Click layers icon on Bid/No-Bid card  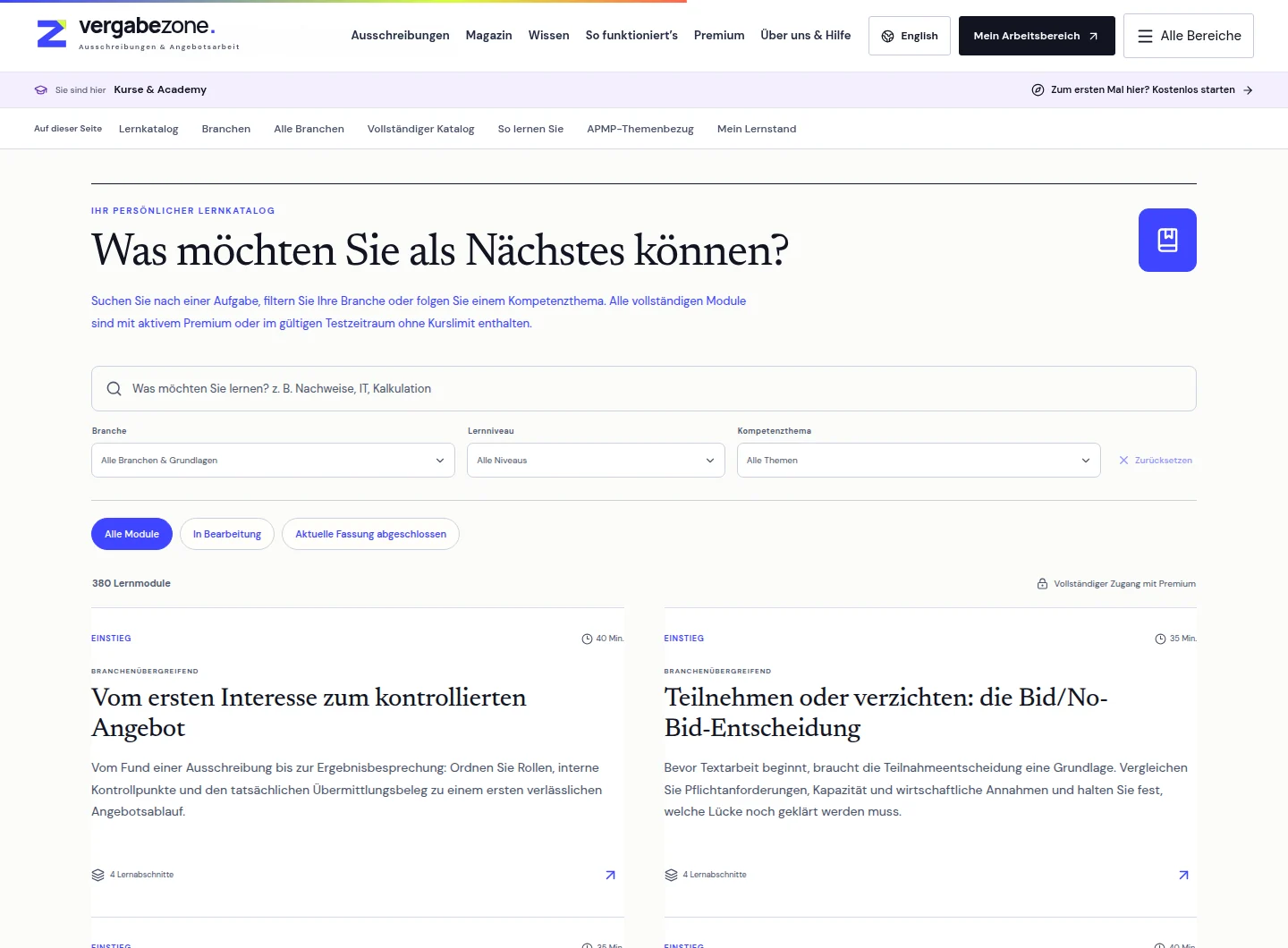(671, 875)
